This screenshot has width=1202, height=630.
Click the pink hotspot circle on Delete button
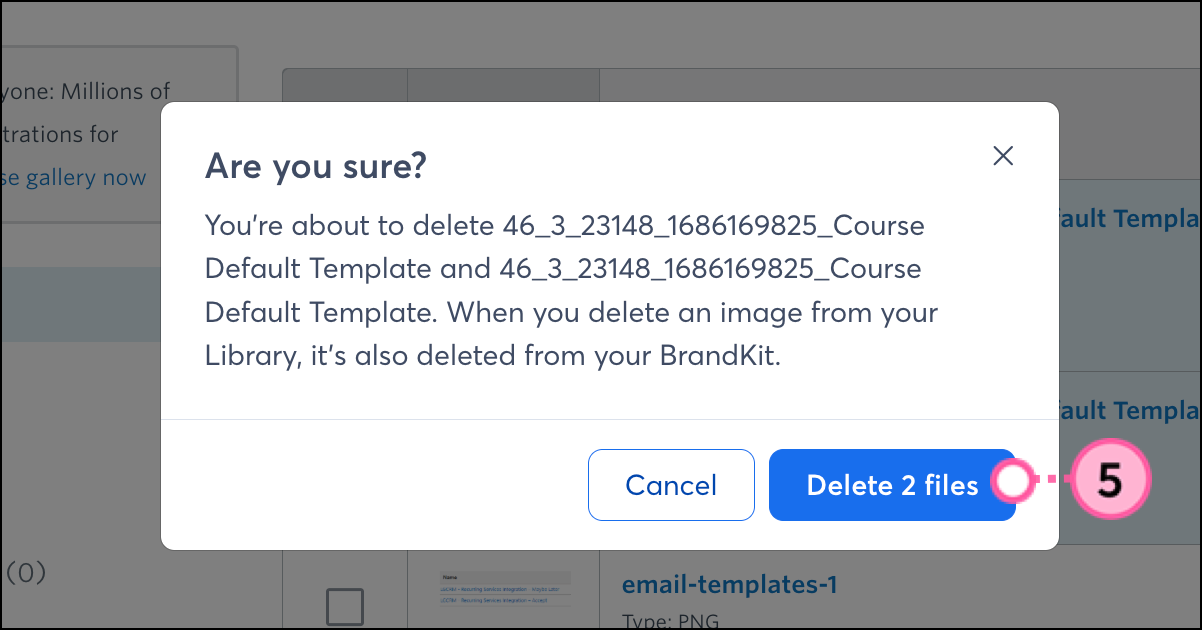click(1013, 482)
